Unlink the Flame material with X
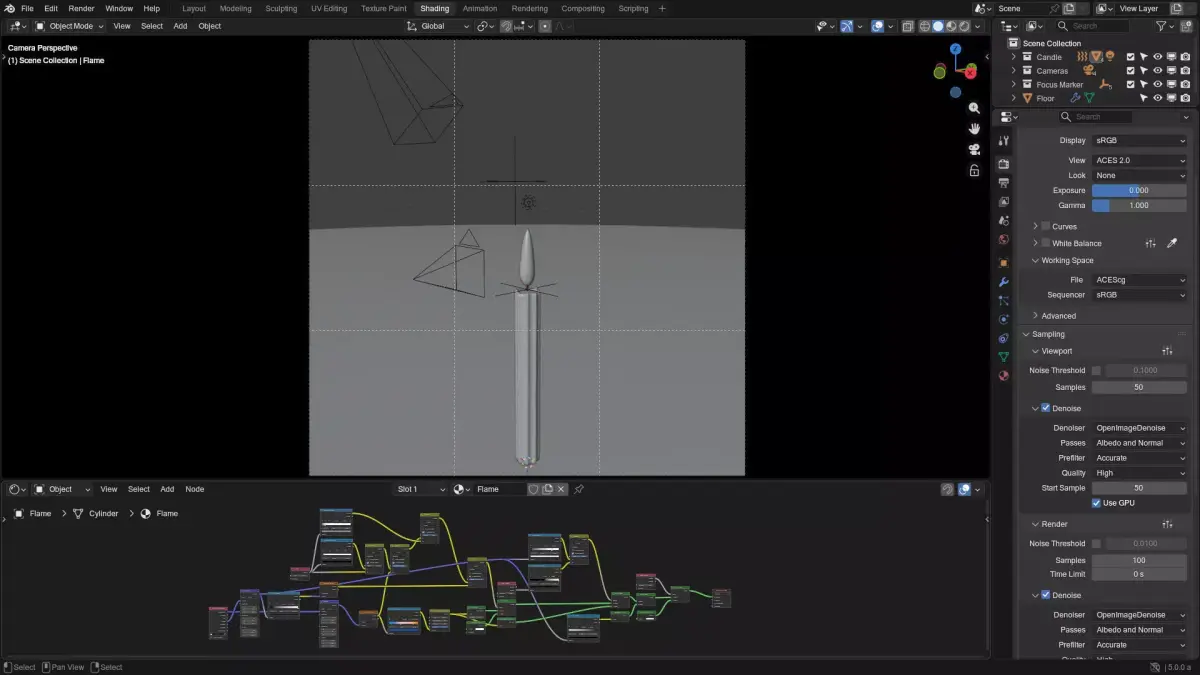This screenshot has width=1200, height=675. pyautogui.click(x=561, y=489)
